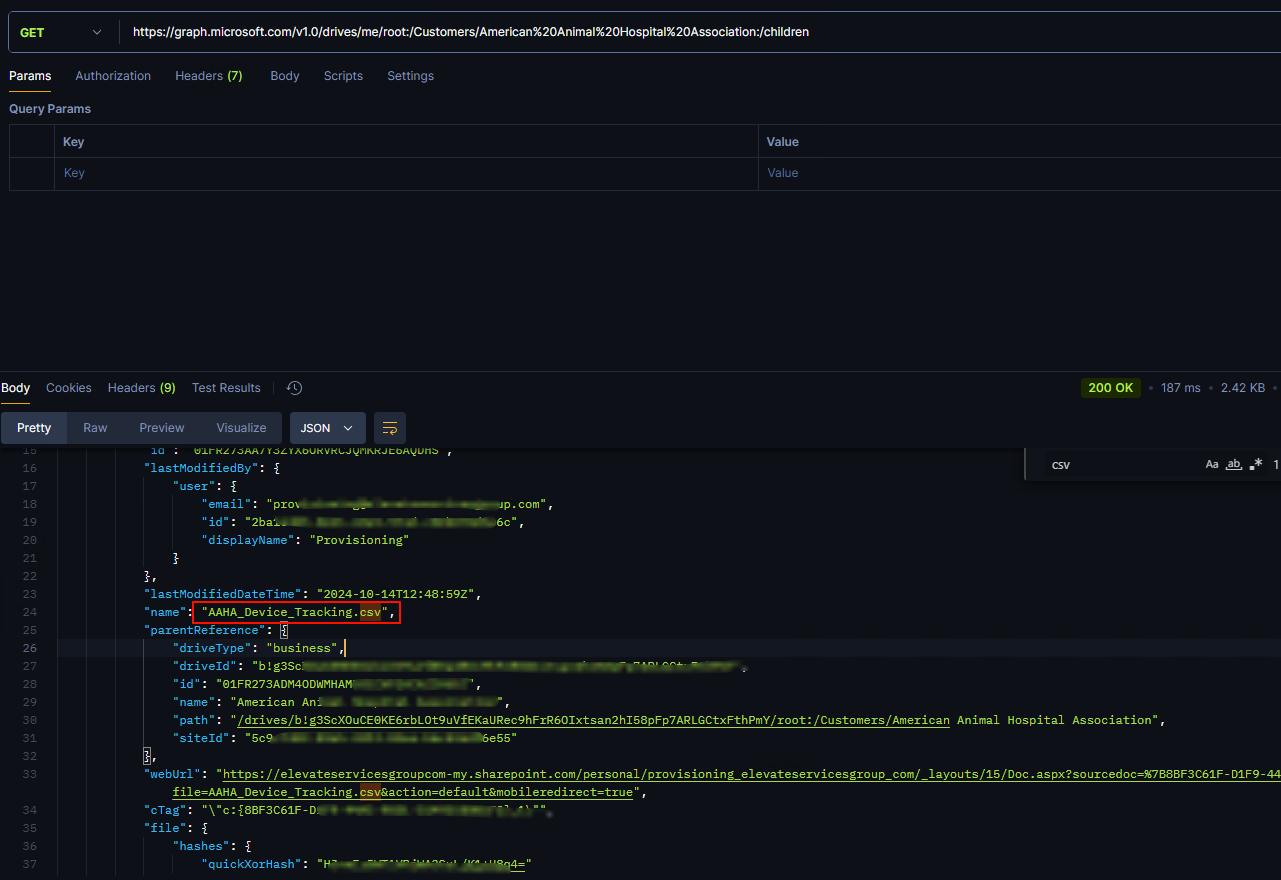Open the Settings tab
The width and height of the screenshot is (1281, 880).
411,76
